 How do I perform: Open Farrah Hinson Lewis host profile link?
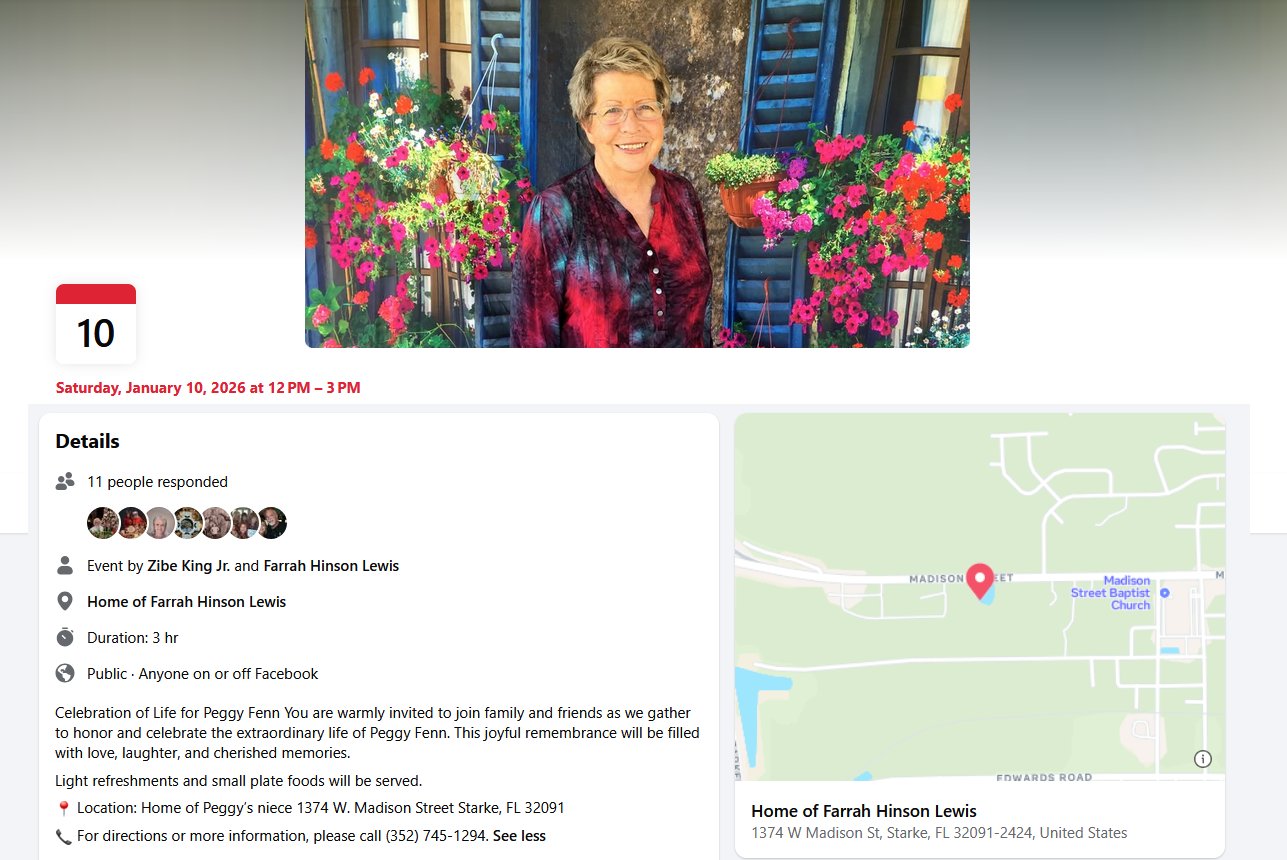point(331,566)
